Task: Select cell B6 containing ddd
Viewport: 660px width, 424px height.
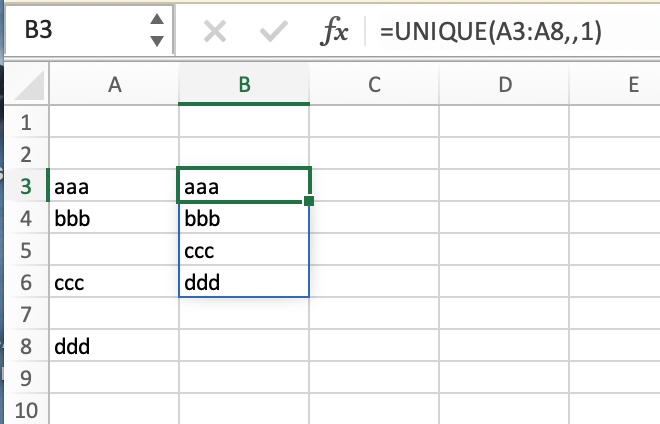Action: tap(244, 282)
